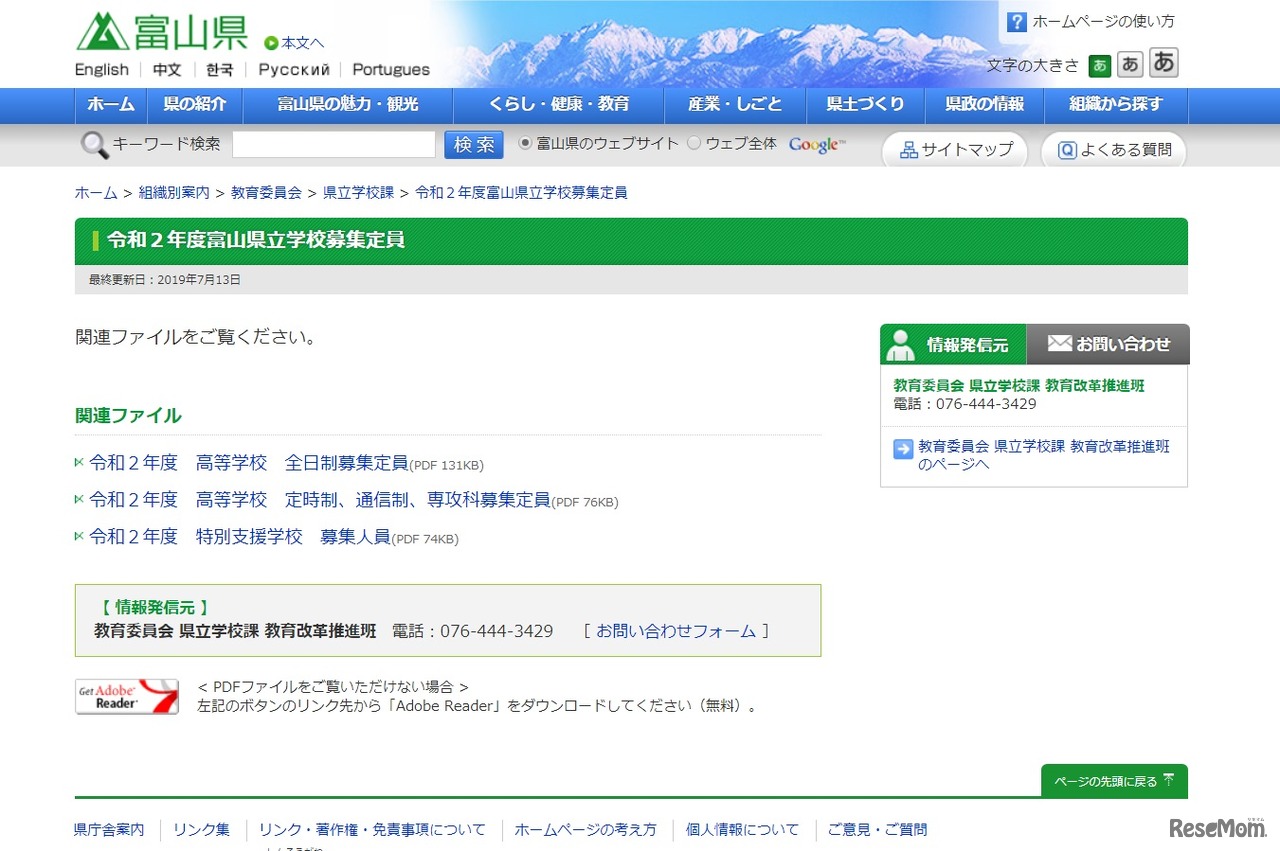Click PDF arrow icon before 特別支援学校 link
The height and width of the screenshot is (851, 1280).
79,536
